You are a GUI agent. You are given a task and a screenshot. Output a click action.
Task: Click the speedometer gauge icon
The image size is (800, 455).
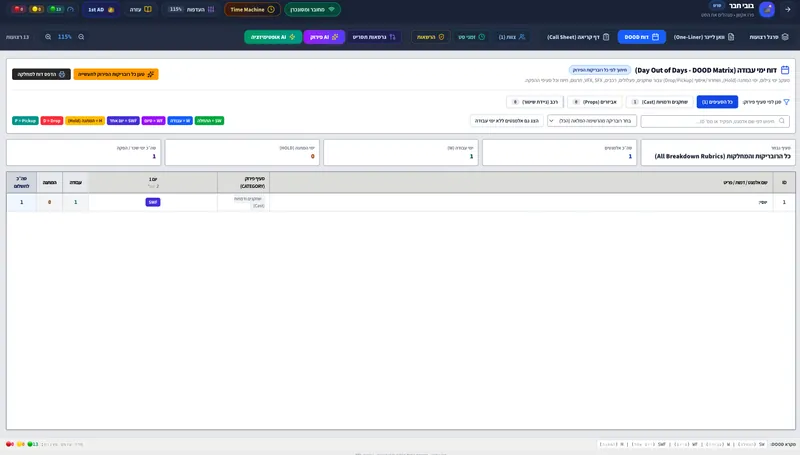[x=70, y=9]
